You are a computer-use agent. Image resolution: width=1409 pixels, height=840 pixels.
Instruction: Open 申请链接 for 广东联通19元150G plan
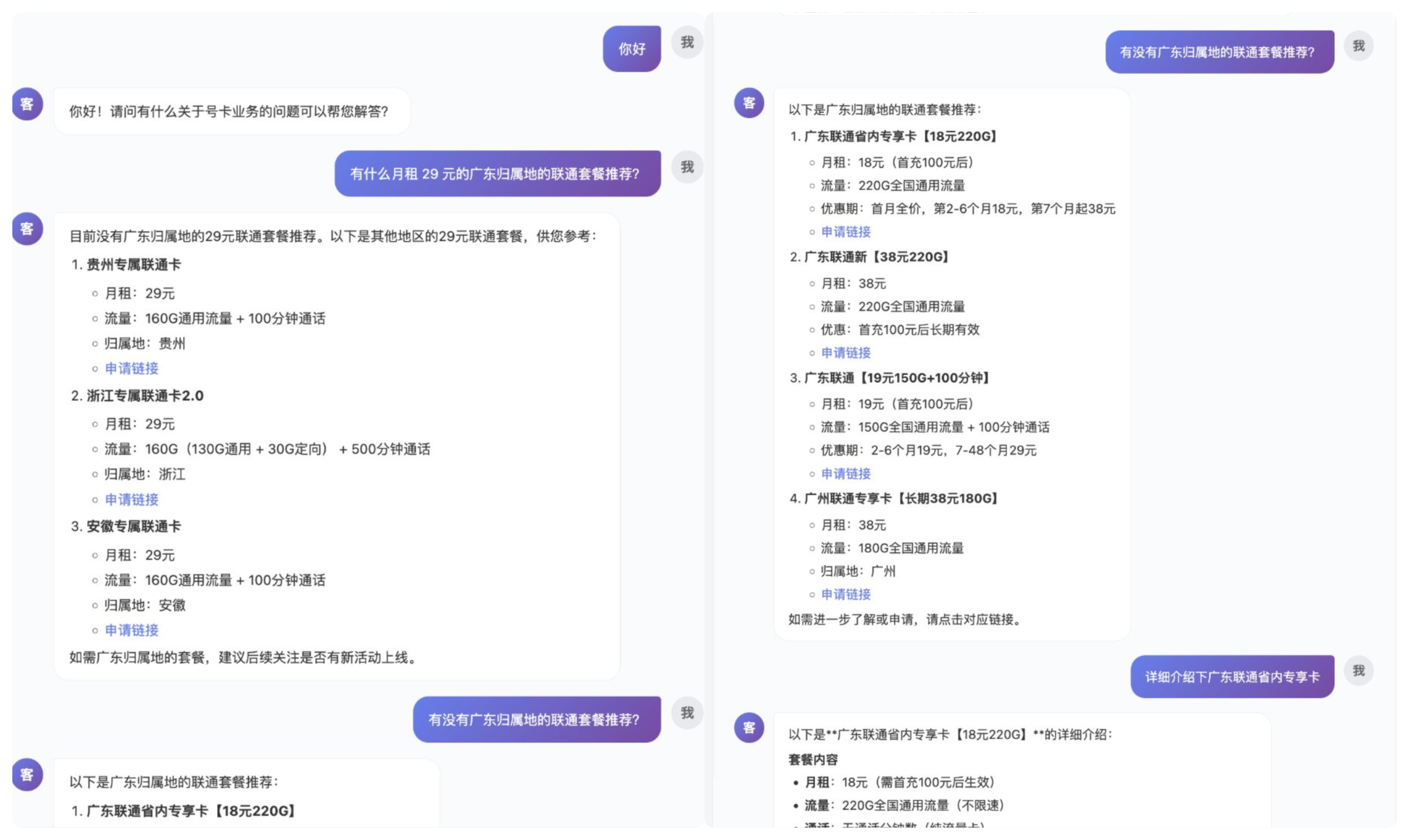[x=846, y=474]
